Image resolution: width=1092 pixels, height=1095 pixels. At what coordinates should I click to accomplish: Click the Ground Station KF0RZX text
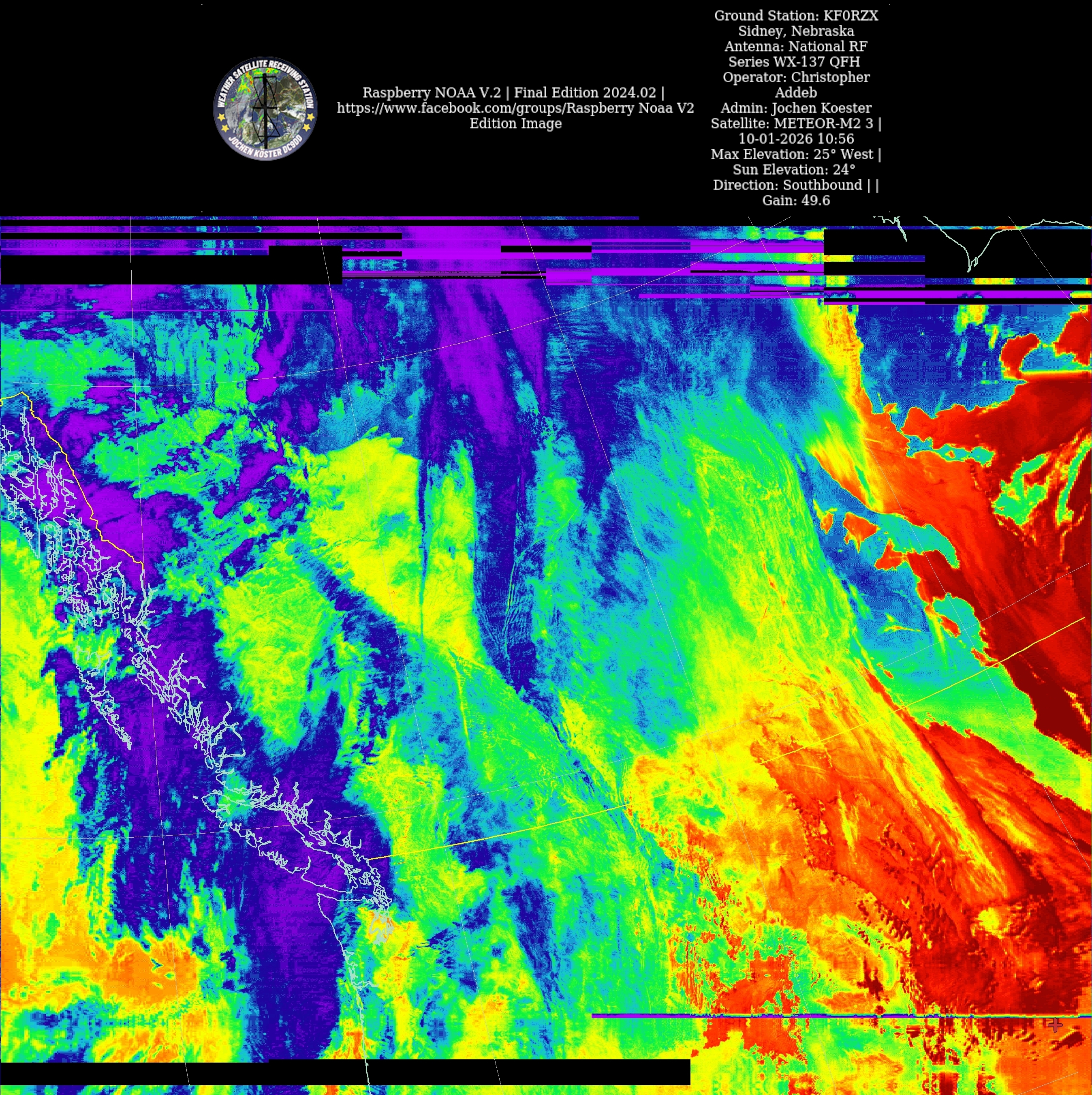(x=796, y=16)
